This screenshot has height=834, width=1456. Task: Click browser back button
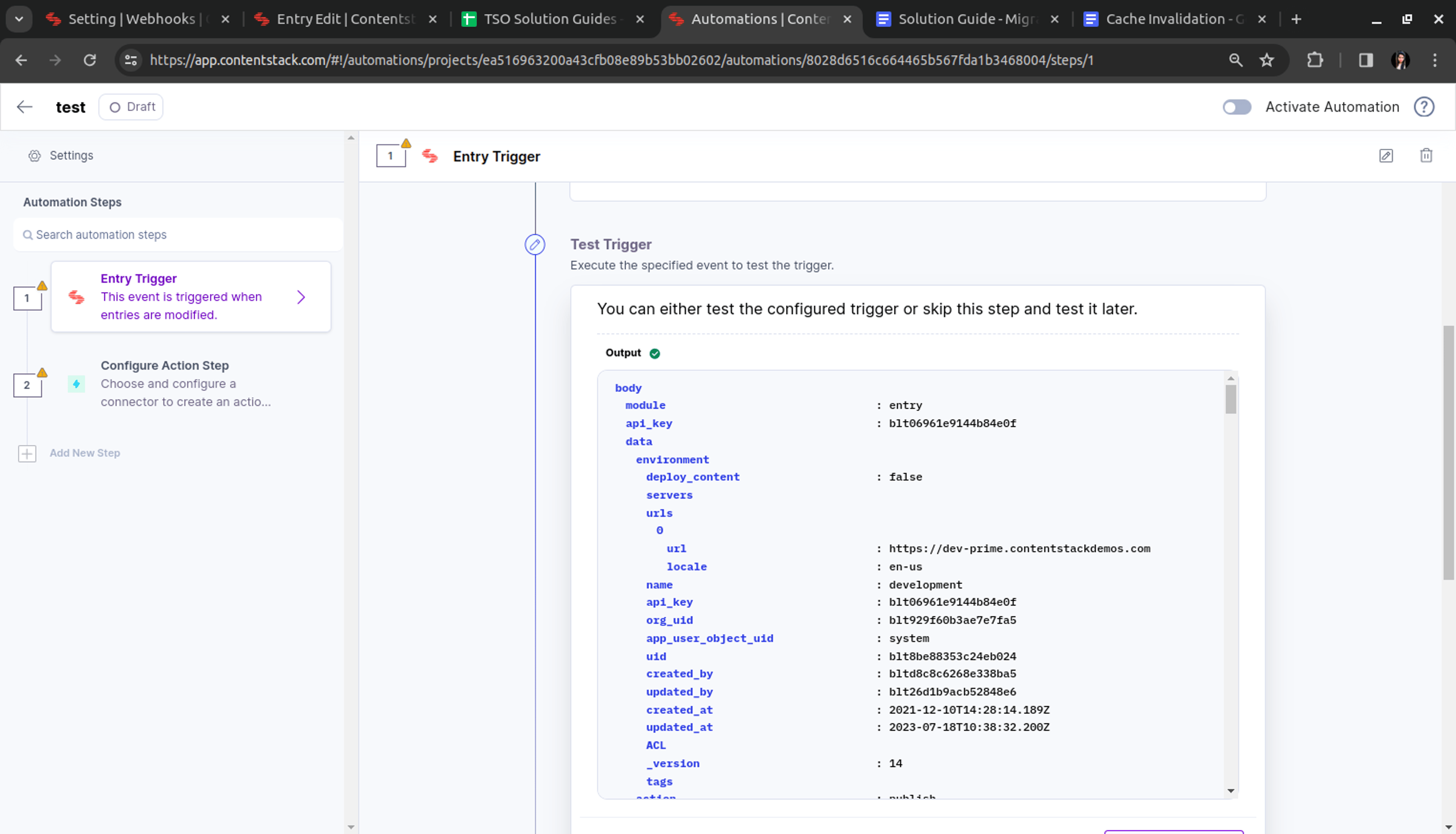(21, 60)
